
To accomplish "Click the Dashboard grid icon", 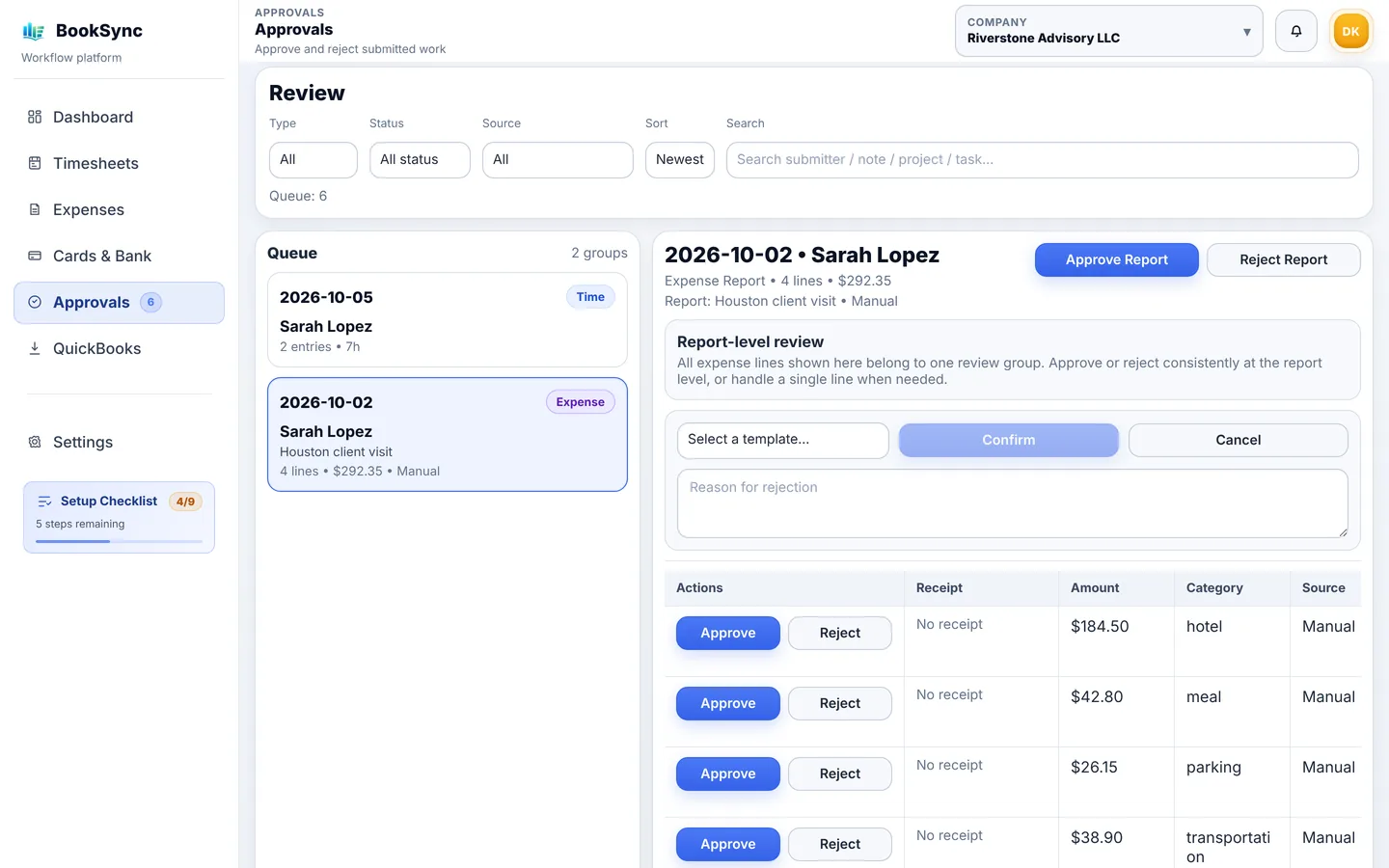I will point(35,117).
